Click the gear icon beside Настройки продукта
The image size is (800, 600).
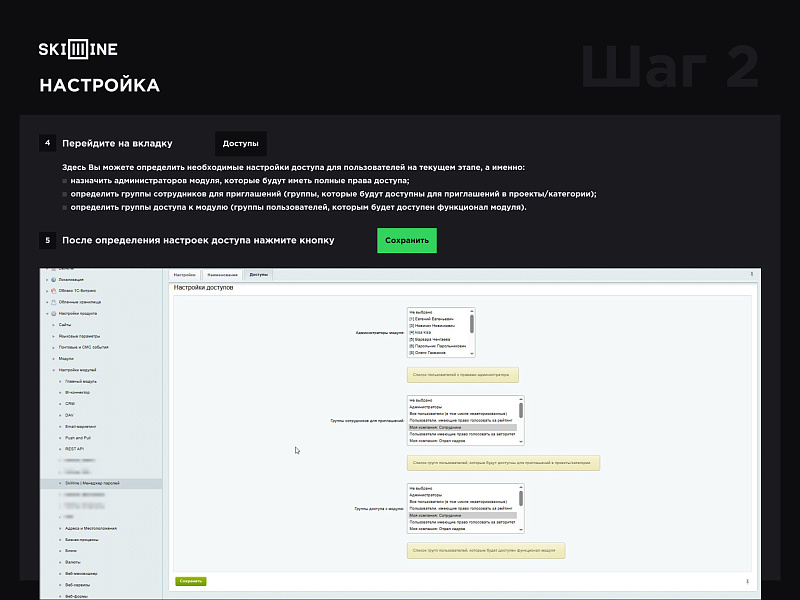(54, 313)
